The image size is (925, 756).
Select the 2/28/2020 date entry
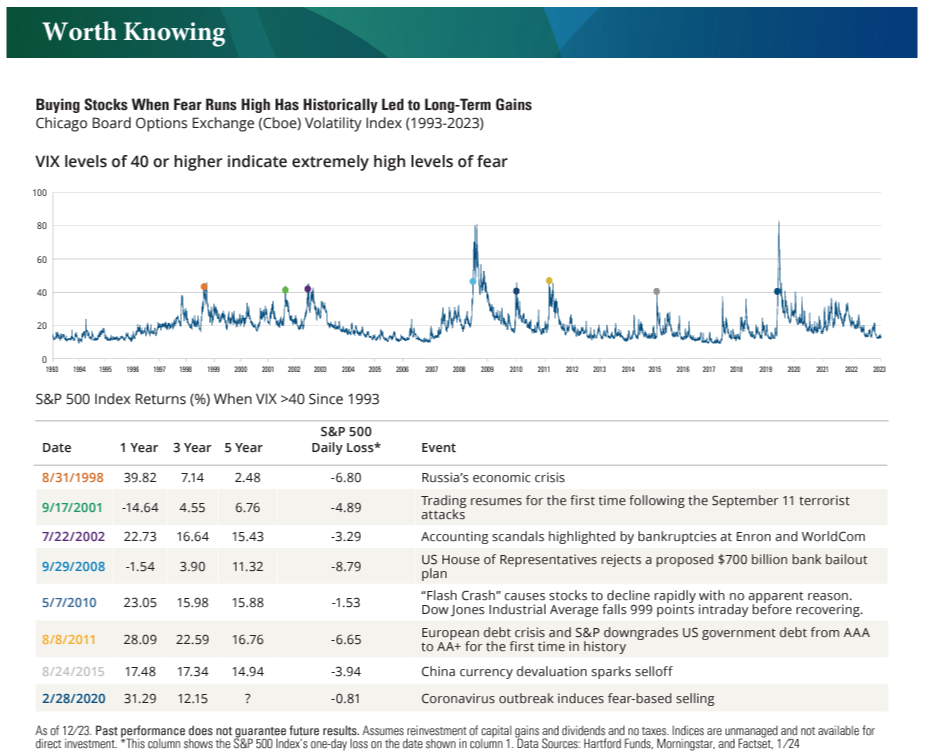pyautogui.click(x=74, y=699)
